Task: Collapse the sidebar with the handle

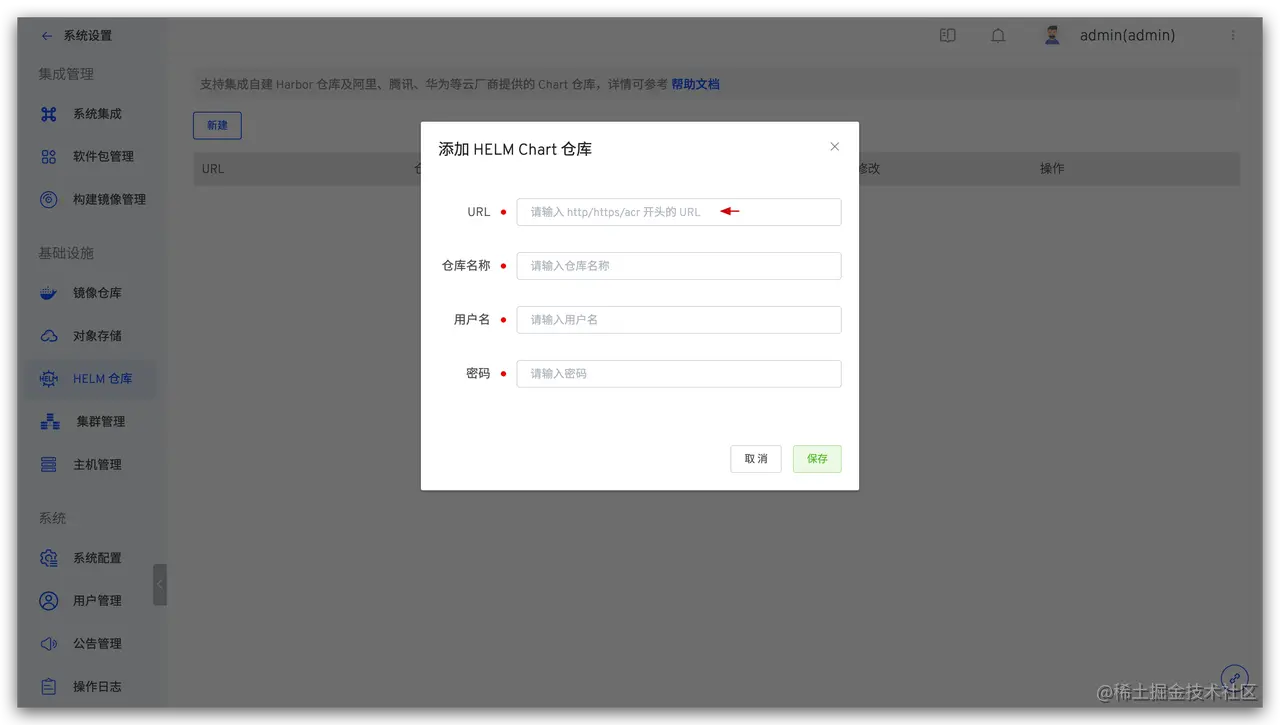Action: tap(160, 584)
